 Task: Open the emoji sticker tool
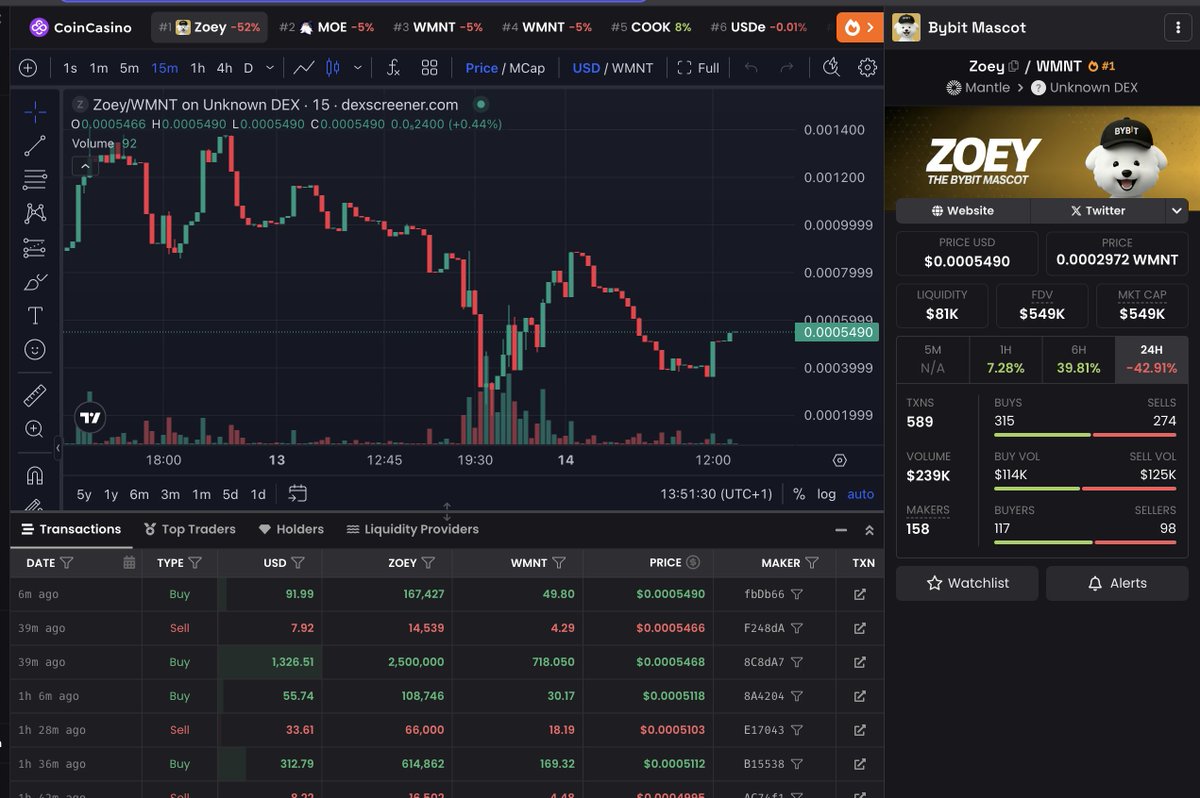(x=33, y=348)
